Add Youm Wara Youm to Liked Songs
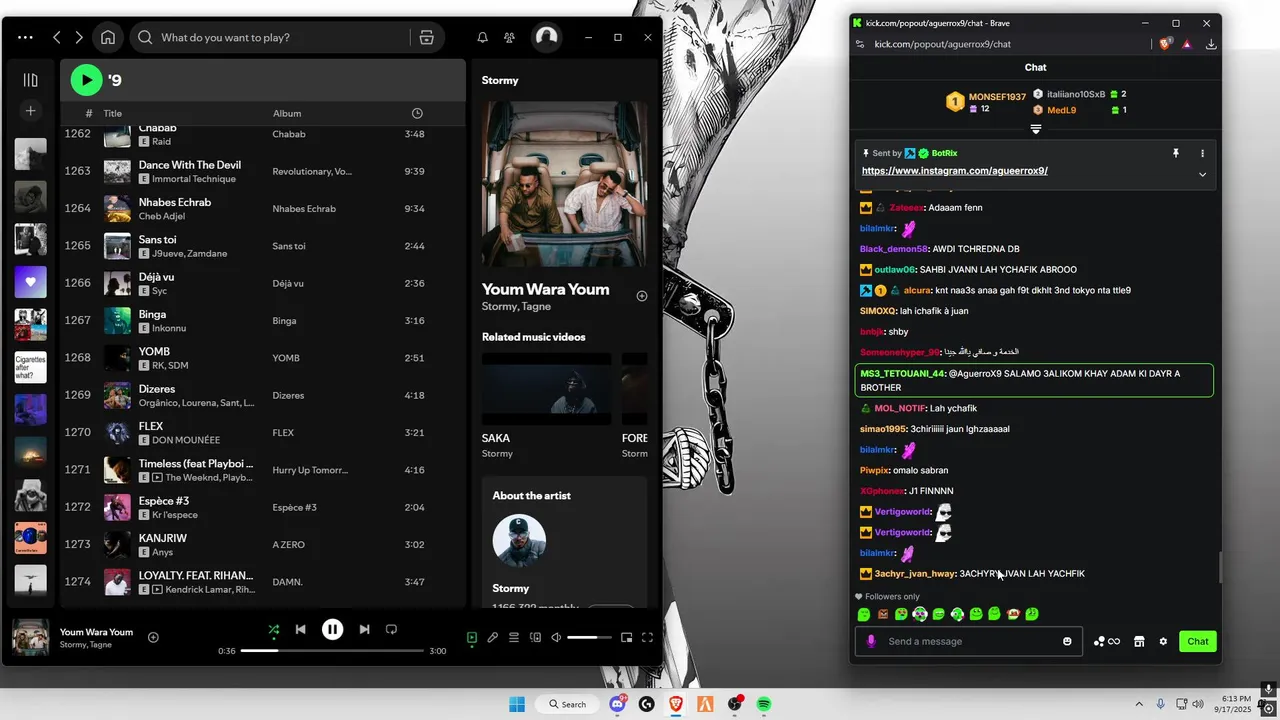This screenshot has width=1280, height=720. (x=642, y=296)
